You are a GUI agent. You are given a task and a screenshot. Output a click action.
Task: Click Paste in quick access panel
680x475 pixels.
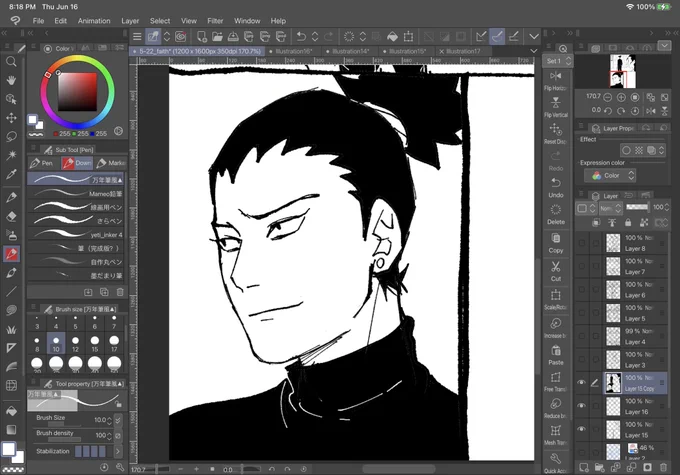pos(556,355)
